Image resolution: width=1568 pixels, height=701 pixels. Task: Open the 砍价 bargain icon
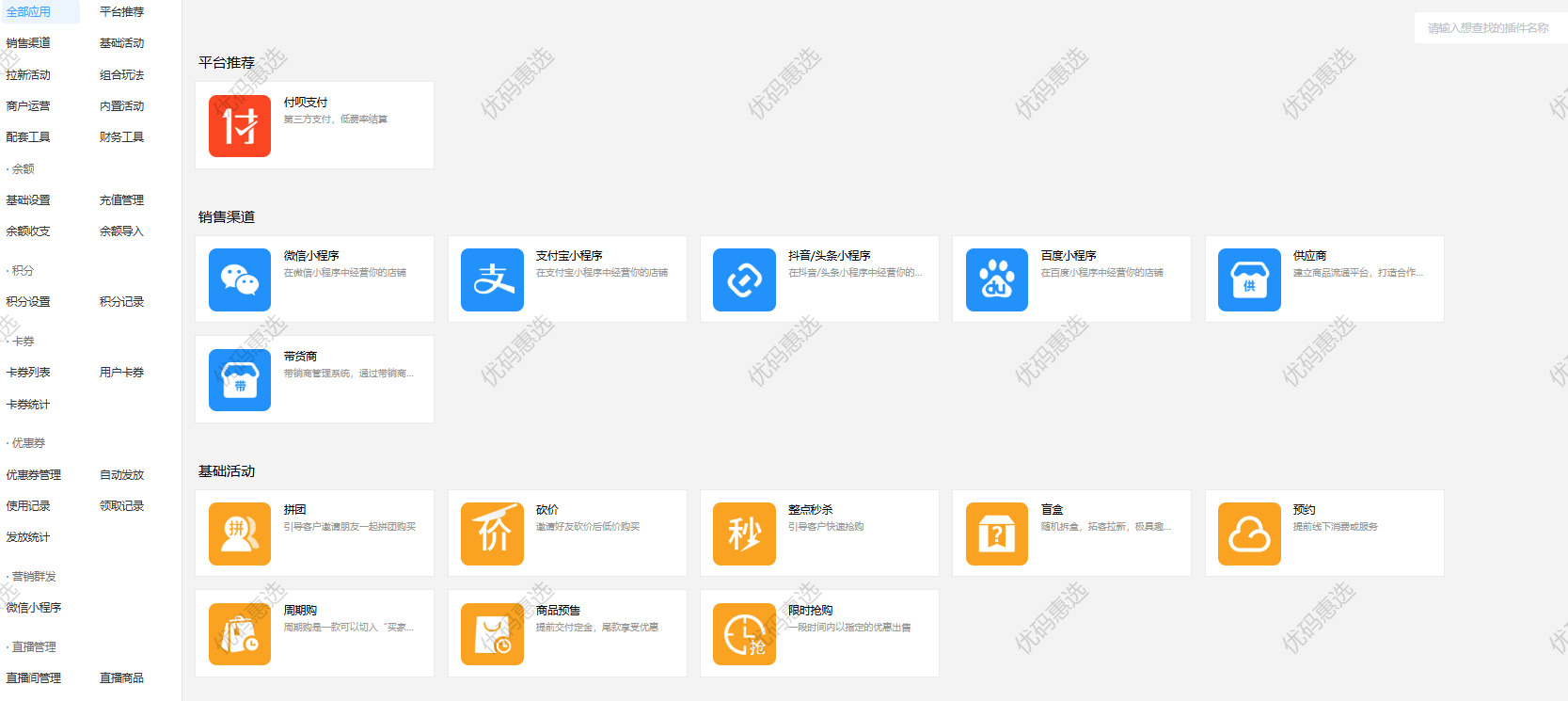(x=492, y=534)
